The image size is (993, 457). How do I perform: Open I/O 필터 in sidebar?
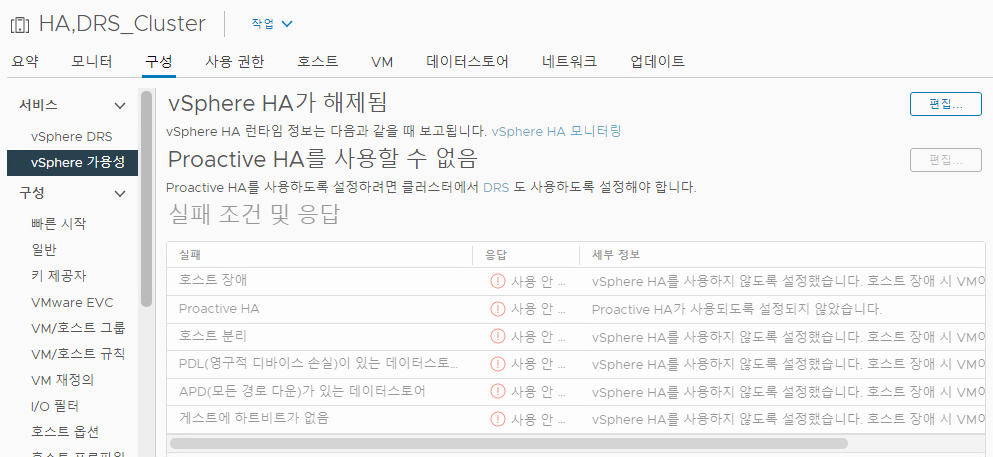click(54, 406)
